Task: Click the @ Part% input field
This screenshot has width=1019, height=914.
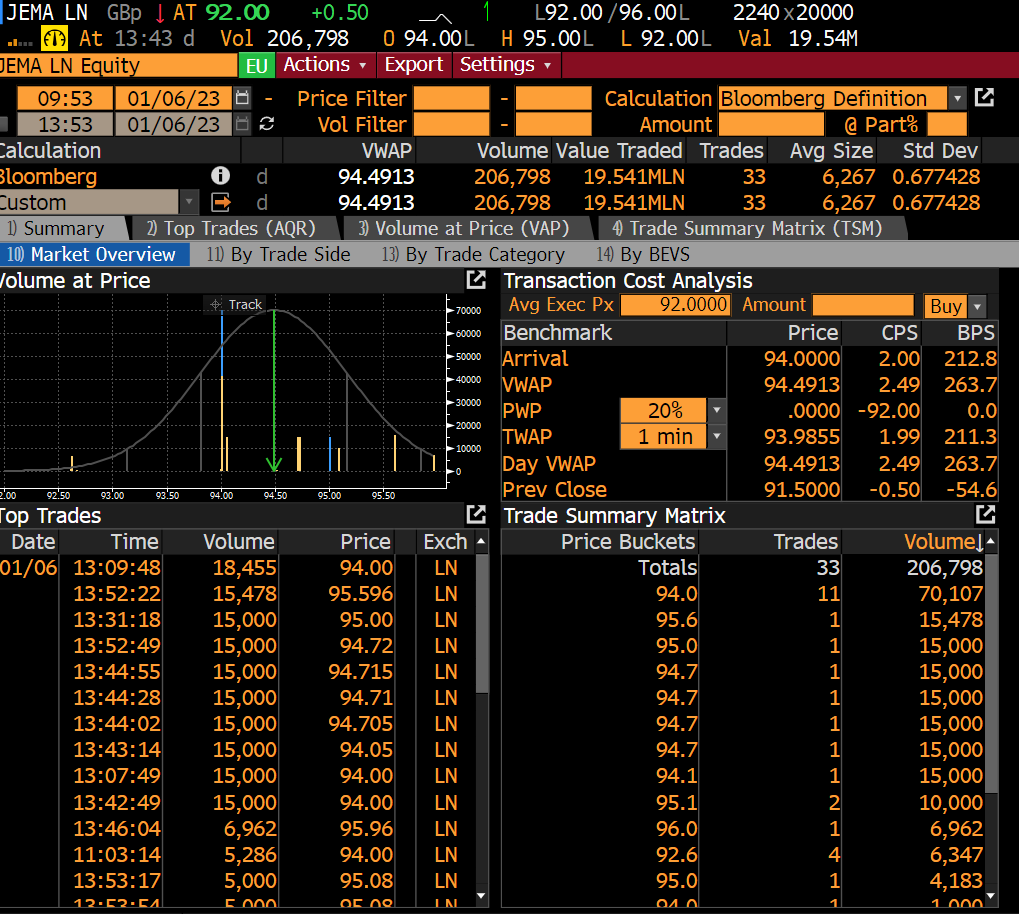Action: tap(947, 124)
